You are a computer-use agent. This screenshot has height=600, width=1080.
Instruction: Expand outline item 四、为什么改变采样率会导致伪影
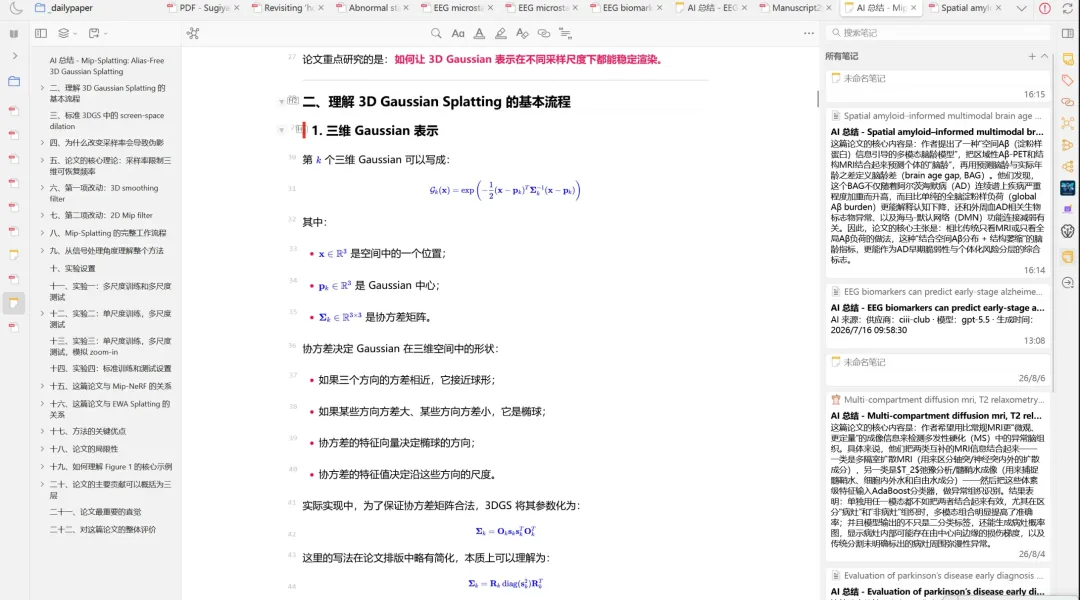(x=42, y=143)
